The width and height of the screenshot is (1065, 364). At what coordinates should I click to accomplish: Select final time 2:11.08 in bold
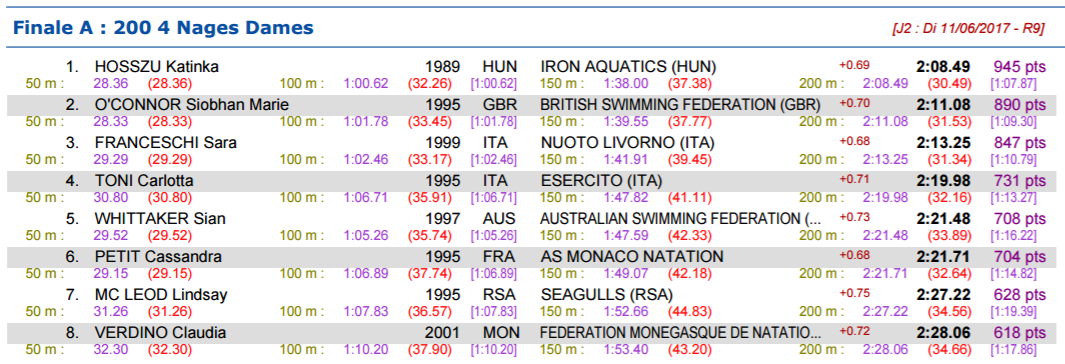943,105
